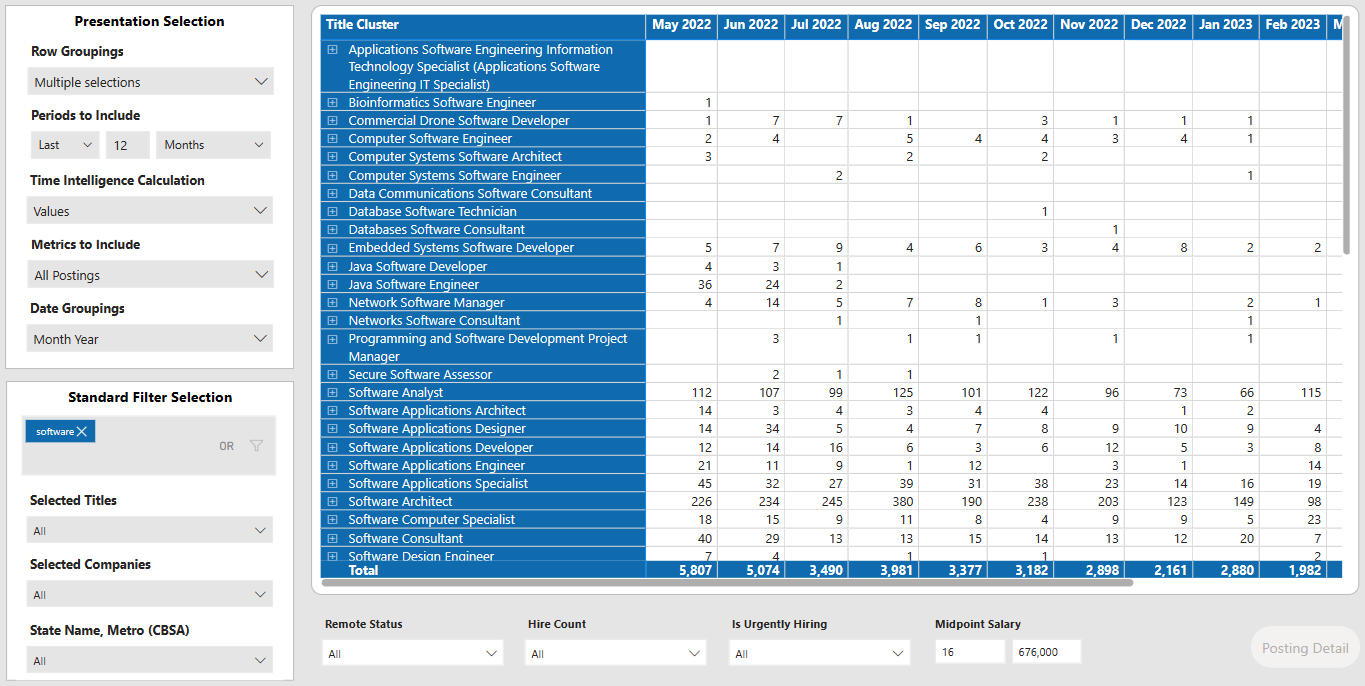Expand the Bioinformatics Software Engineer plus icon
The image size is (1365, 686).
click(332, 102)
